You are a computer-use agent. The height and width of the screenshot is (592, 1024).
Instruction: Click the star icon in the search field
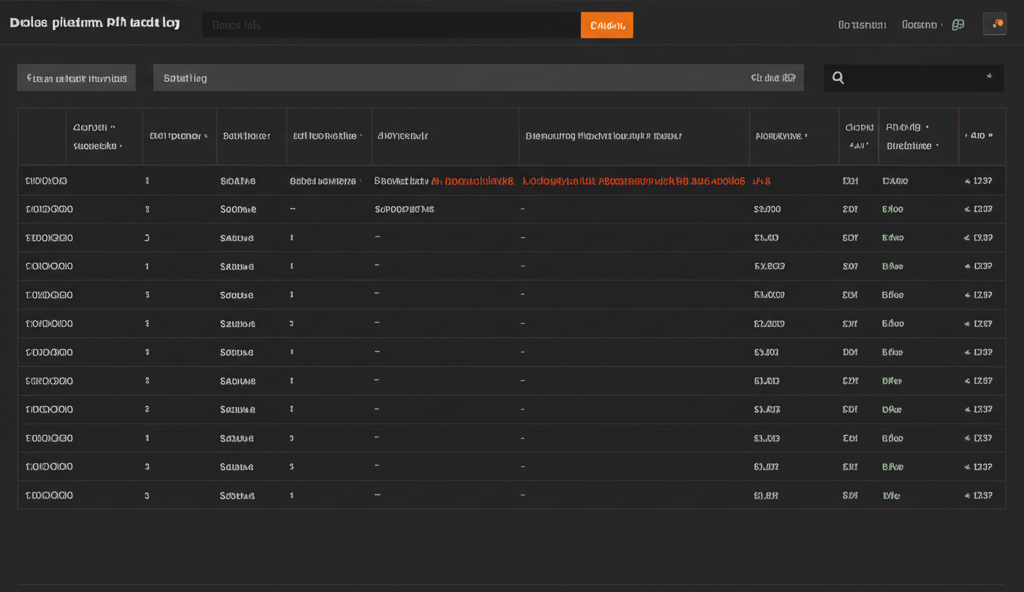(x=989, y=76)
